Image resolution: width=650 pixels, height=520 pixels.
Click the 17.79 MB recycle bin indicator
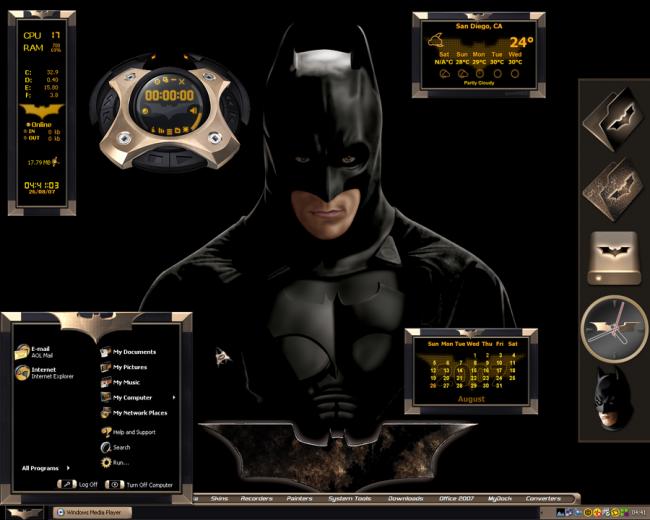pyautogui.click(x=43, y=162)
